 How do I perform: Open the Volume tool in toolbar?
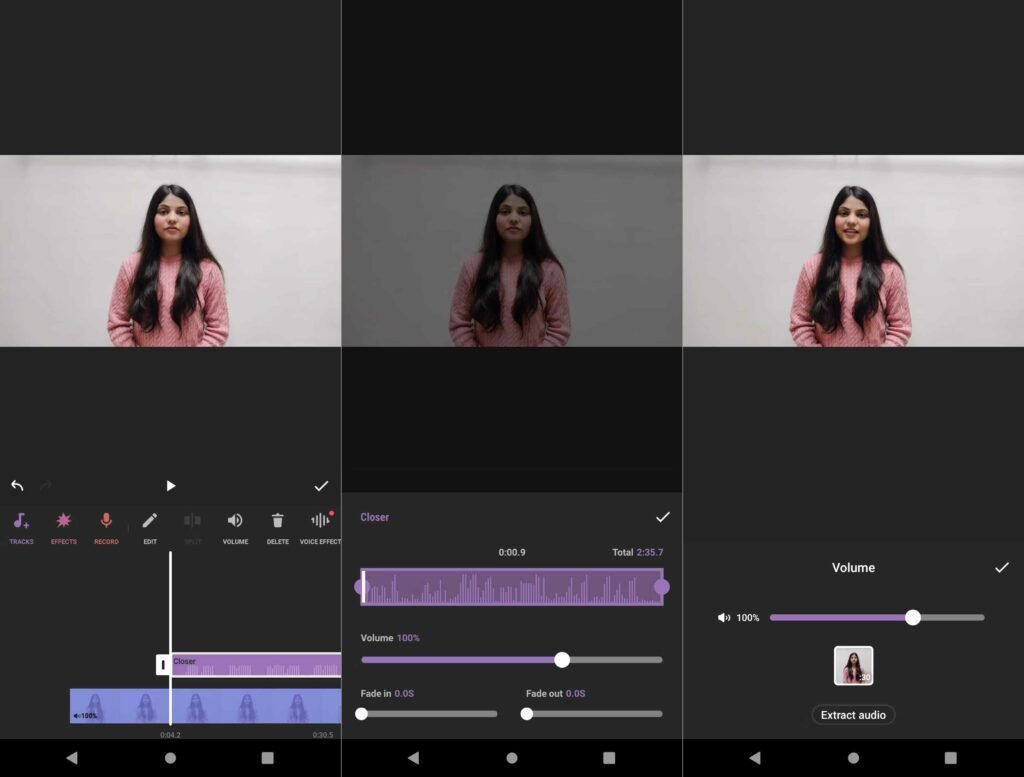235,528
